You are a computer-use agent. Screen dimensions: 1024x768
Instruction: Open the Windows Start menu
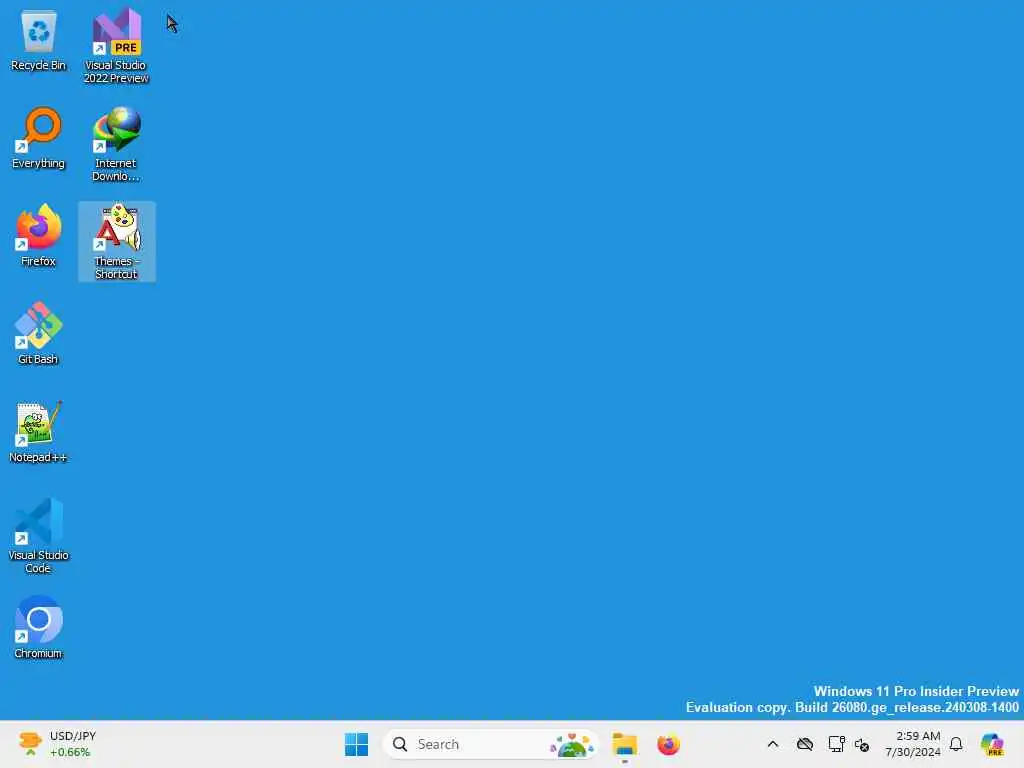click(x=357, y=744)
